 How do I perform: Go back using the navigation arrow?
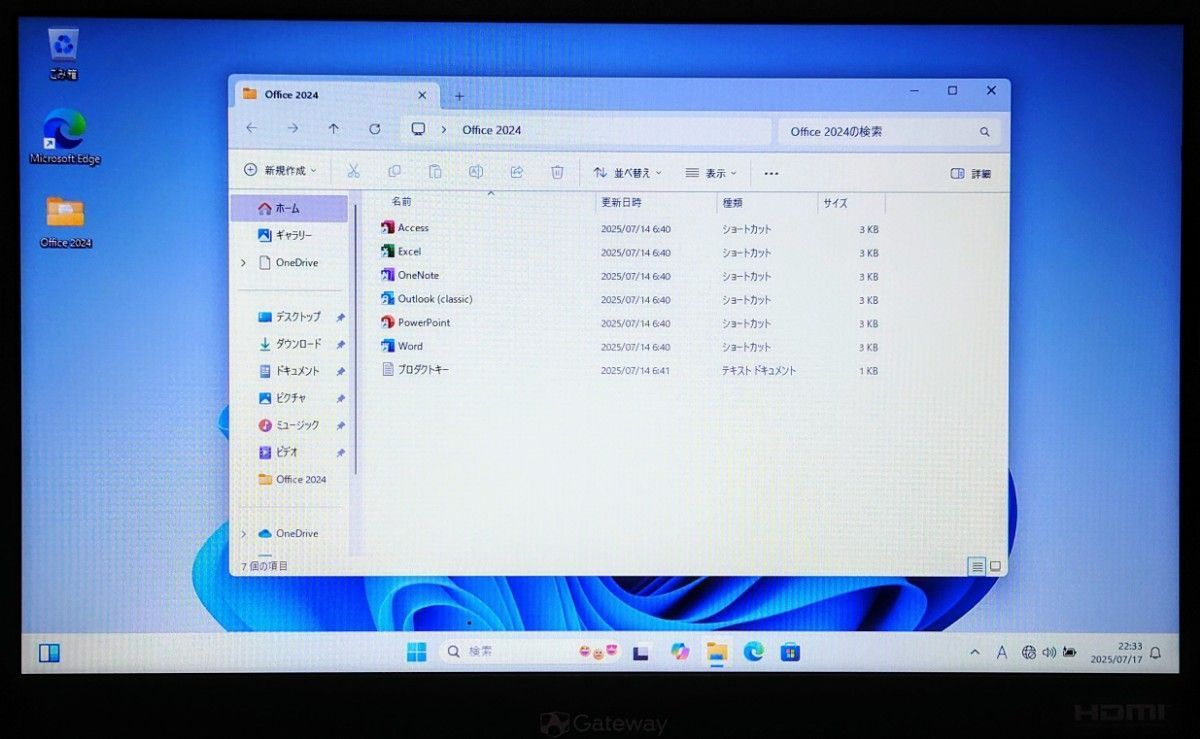pyautogui.click(x=251, y=129)
